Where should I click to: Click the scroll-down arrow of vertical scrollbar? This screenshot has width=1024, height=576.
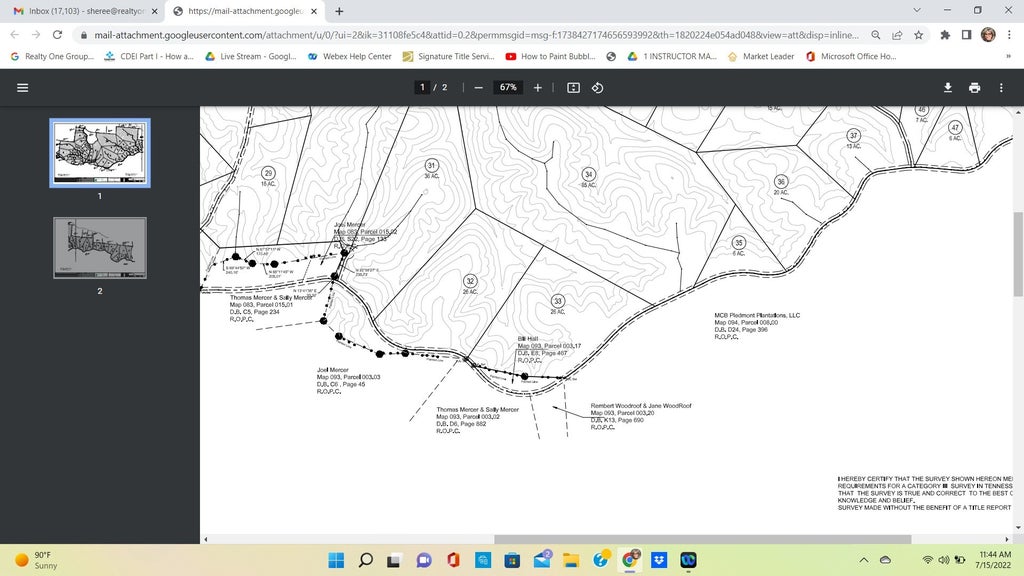1017,528
